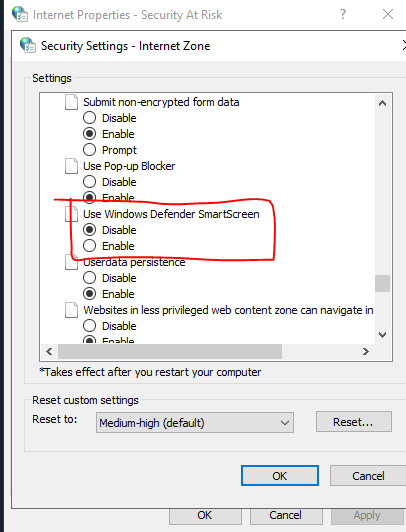Image resolution: width=406 pixels, height=532 pixels.
Task: Choose Prompt for Submit non-encrypted form data
Action: 90,150
